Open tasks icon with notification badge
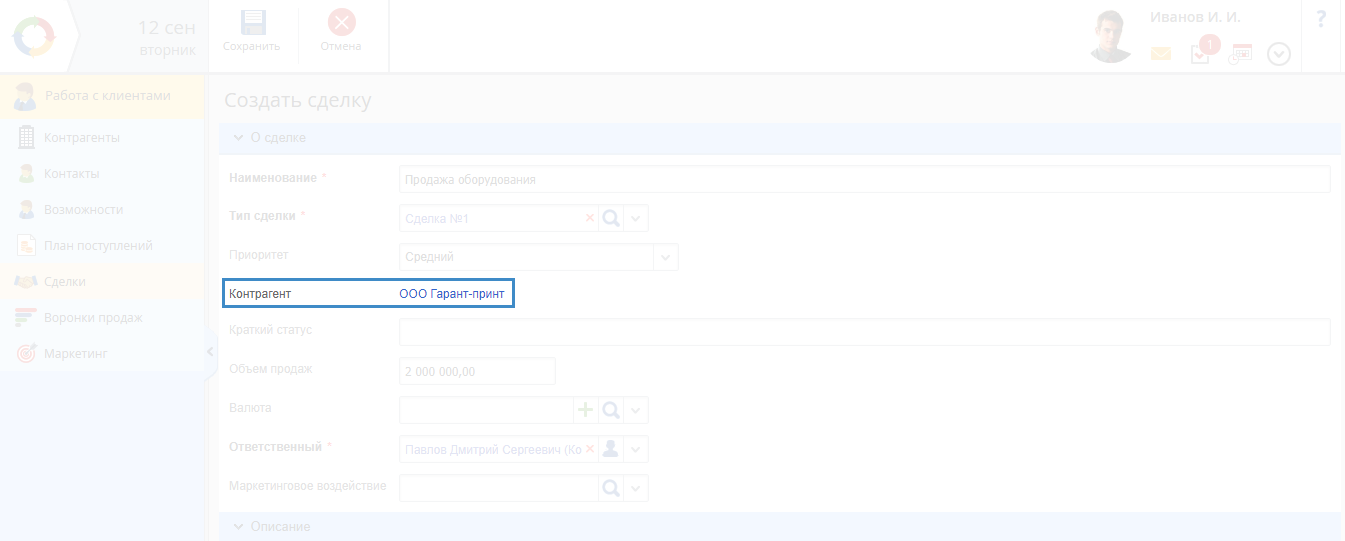Screen dimensions: 1345x541 (x=1200, y=54)
